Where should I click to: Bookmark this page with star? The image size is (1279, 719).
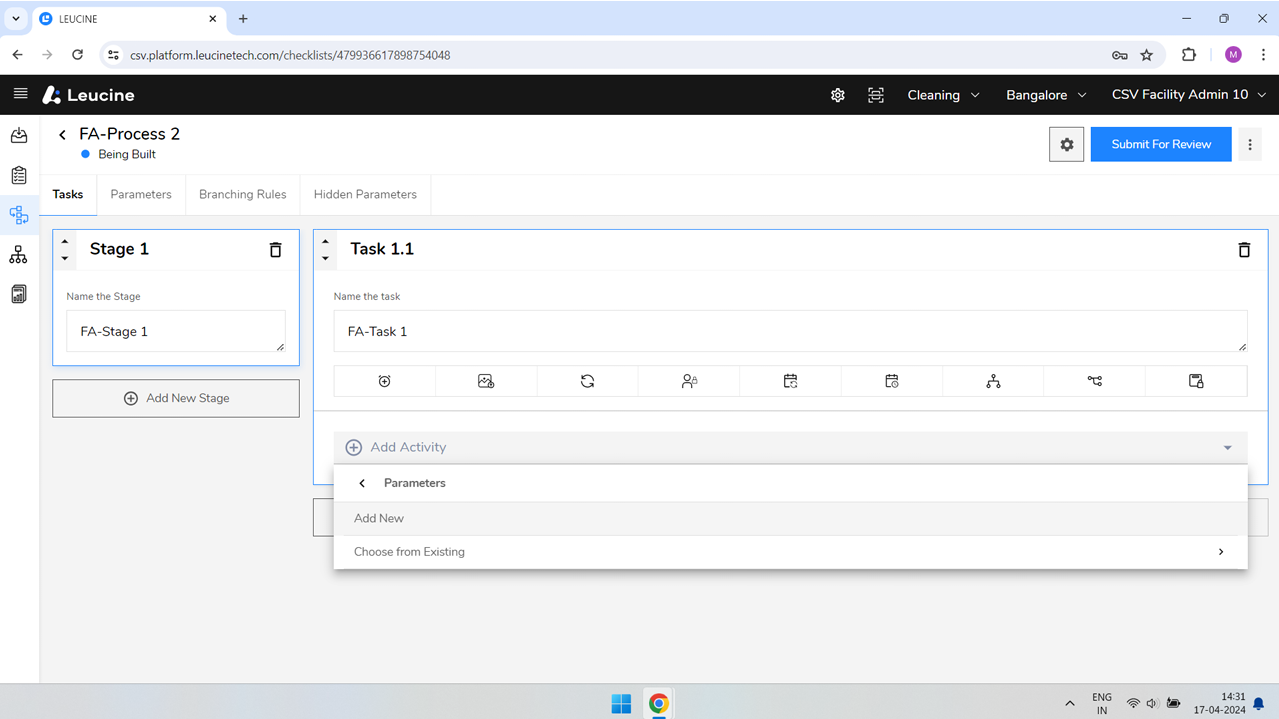1147,55
